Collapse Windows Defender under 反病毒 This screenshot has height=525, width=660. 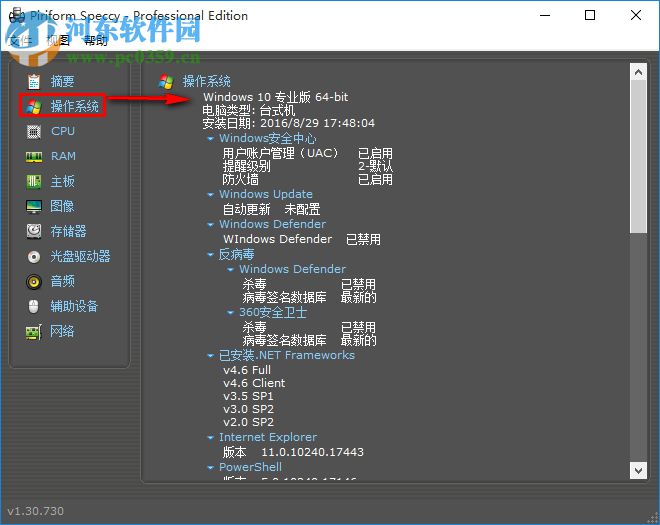(x=230, y=269)
